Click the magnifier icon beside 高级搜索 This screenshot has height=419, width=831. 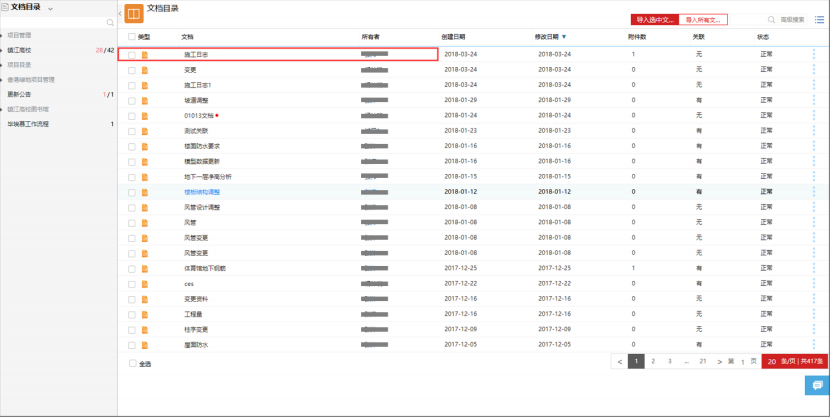pos(772,20)
